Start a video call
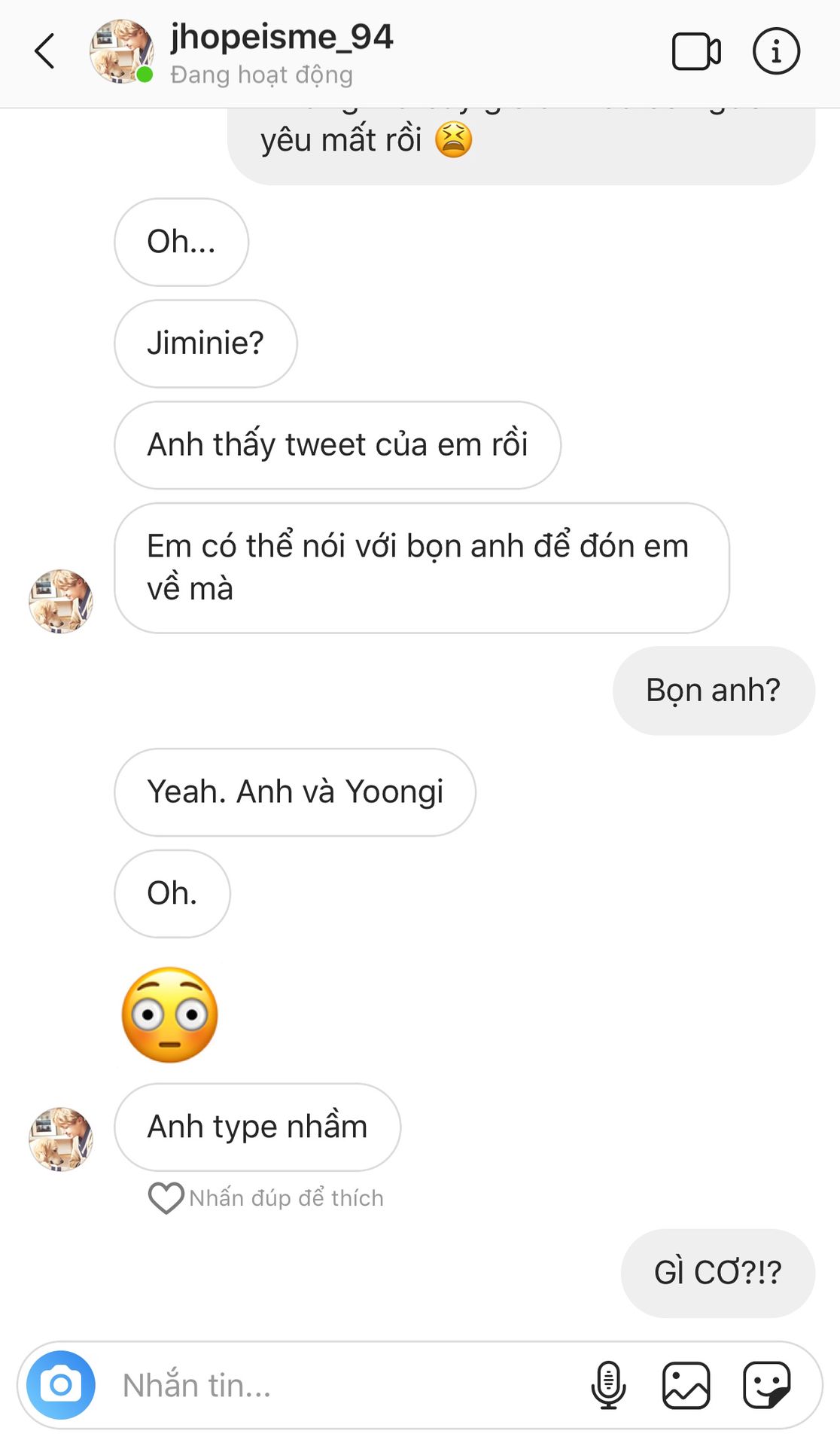 [695, 51]
